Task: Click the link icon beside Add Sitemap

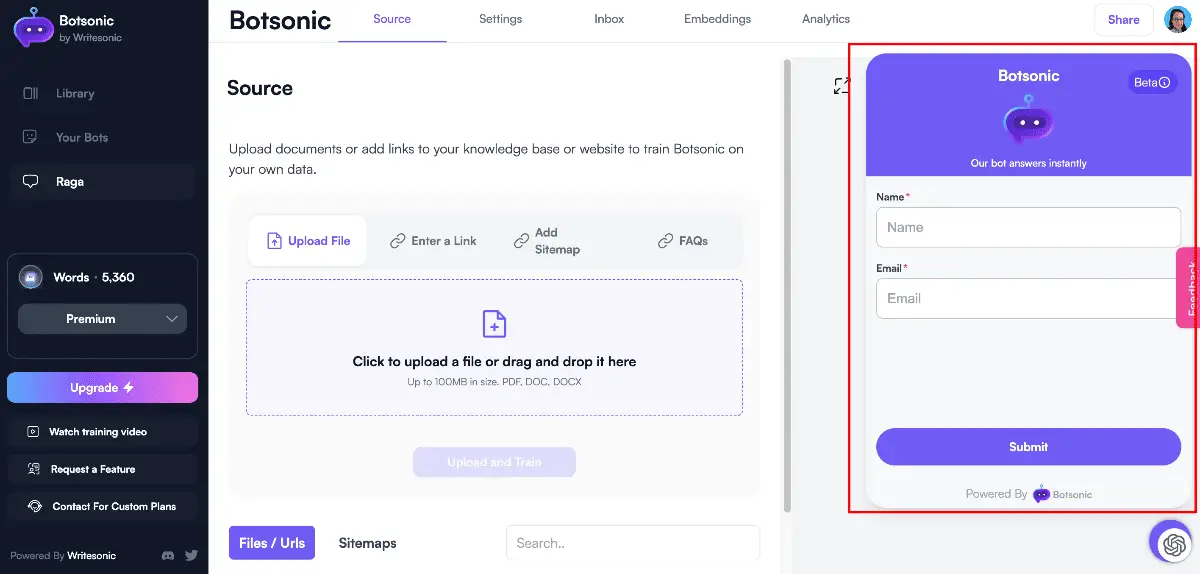Action: pyautogui.click(x=521, y=241)
